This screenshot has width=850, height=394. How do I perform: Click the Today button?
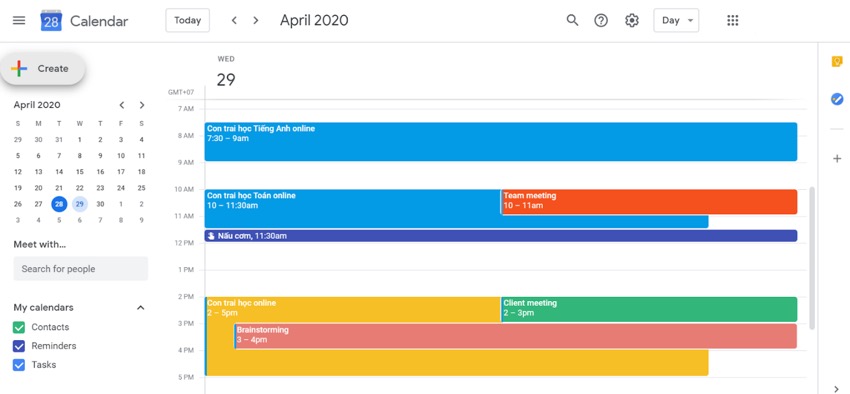[188, 21]
